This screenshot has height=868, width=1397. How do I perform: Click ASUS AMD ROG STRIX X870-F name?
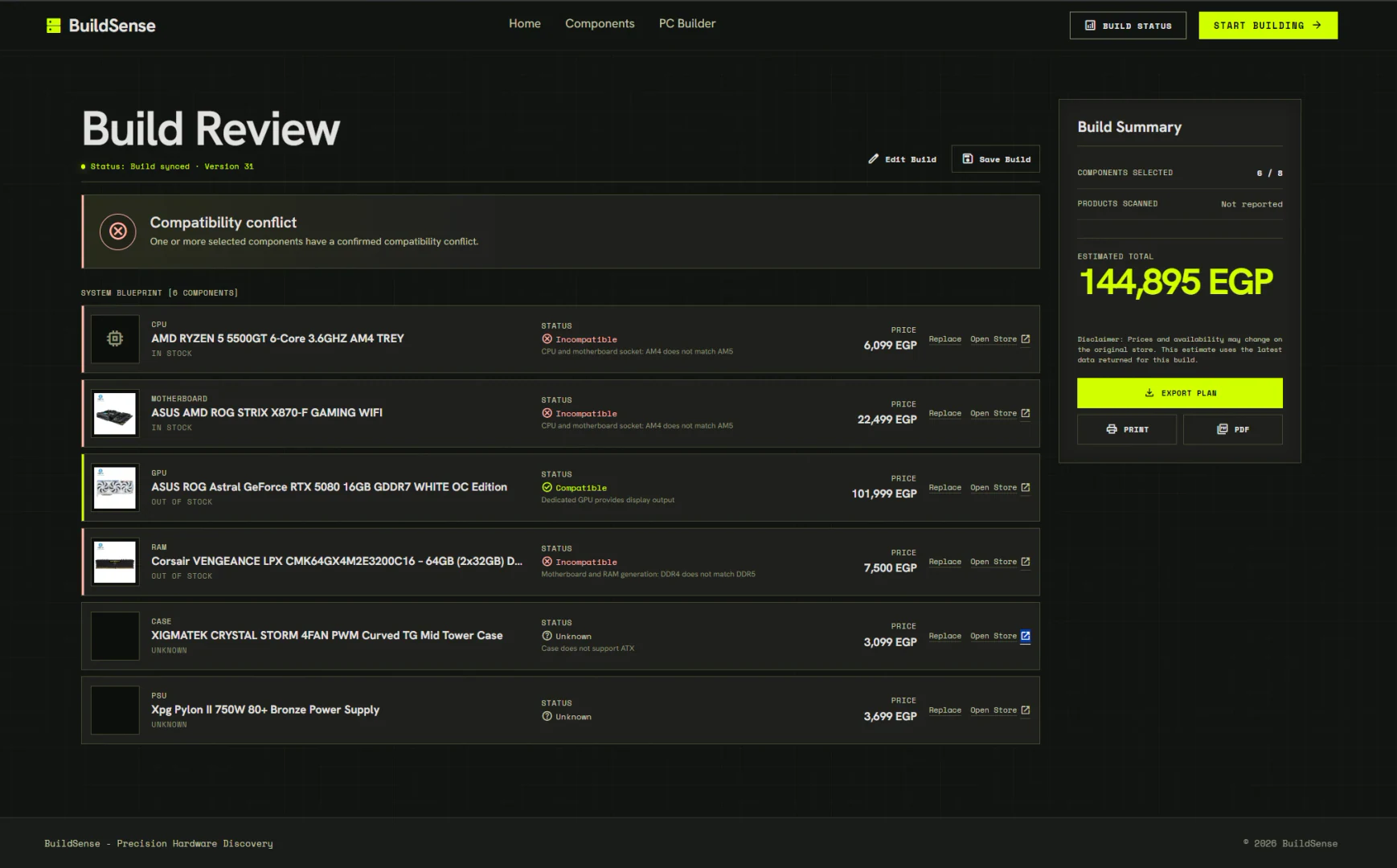click(x=267, y=412)
